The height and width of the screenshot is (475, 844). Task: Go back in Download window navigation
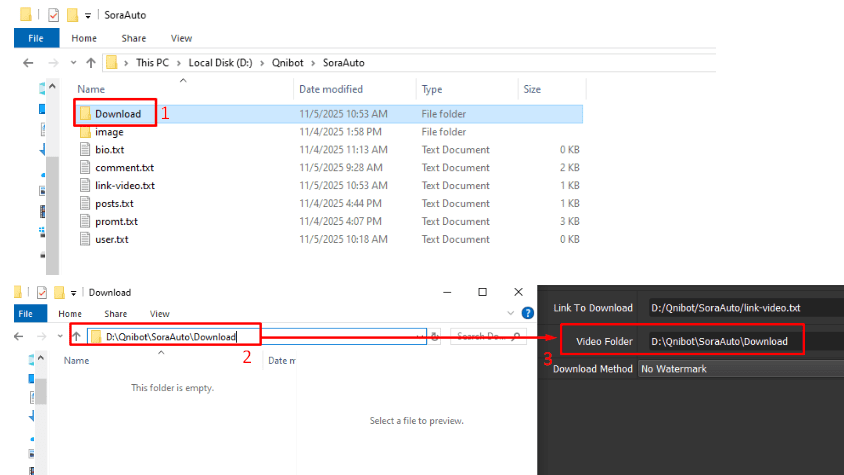(19, 337)
